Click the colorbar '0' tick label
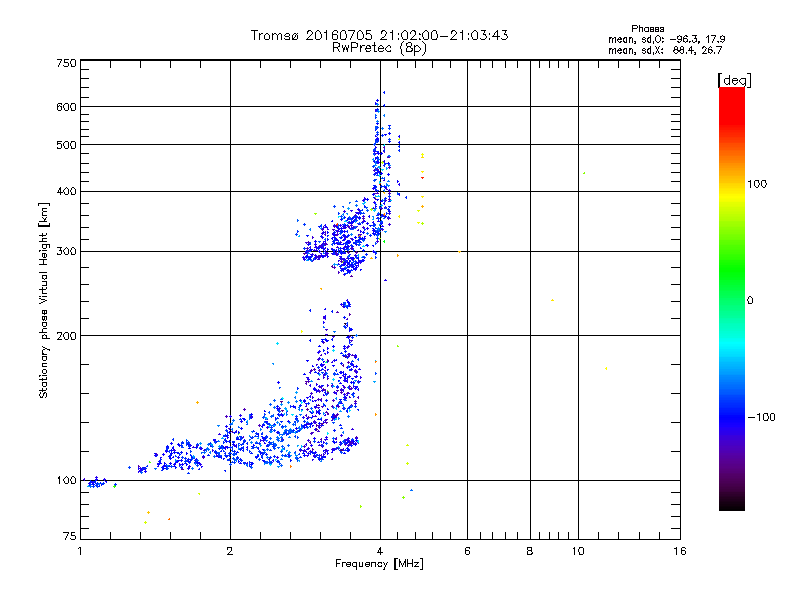Screen dimensions: 800x600 [x=749, y=301]
